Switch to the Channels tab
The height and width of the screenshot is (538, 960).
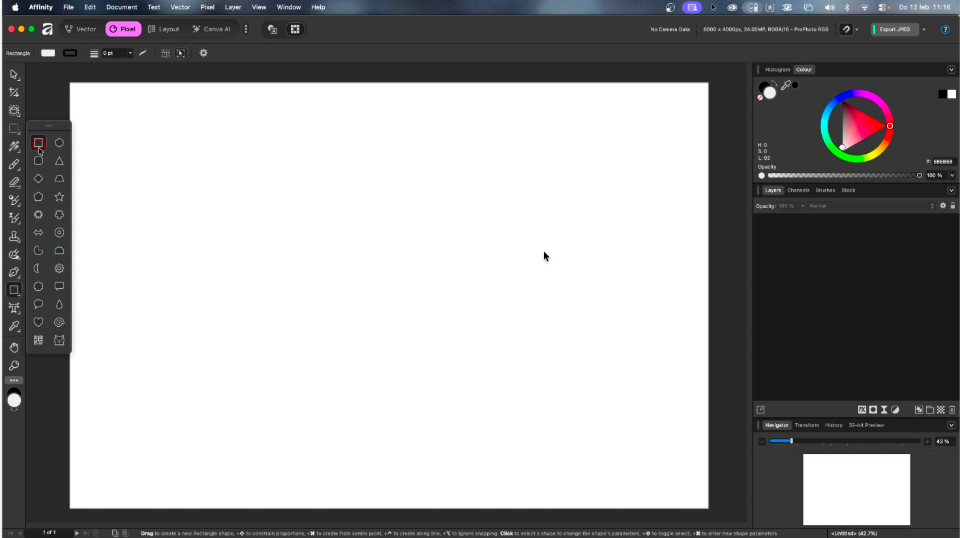click(798, 190)
